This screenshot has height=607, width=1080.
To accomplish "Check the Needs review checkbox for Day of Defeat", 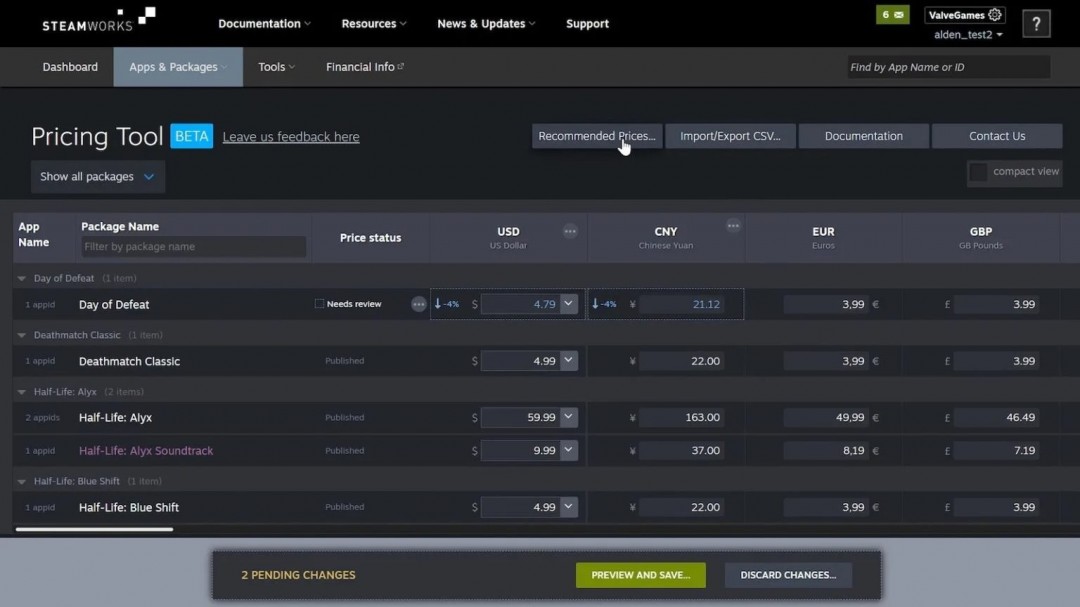I will click(319, 303).
